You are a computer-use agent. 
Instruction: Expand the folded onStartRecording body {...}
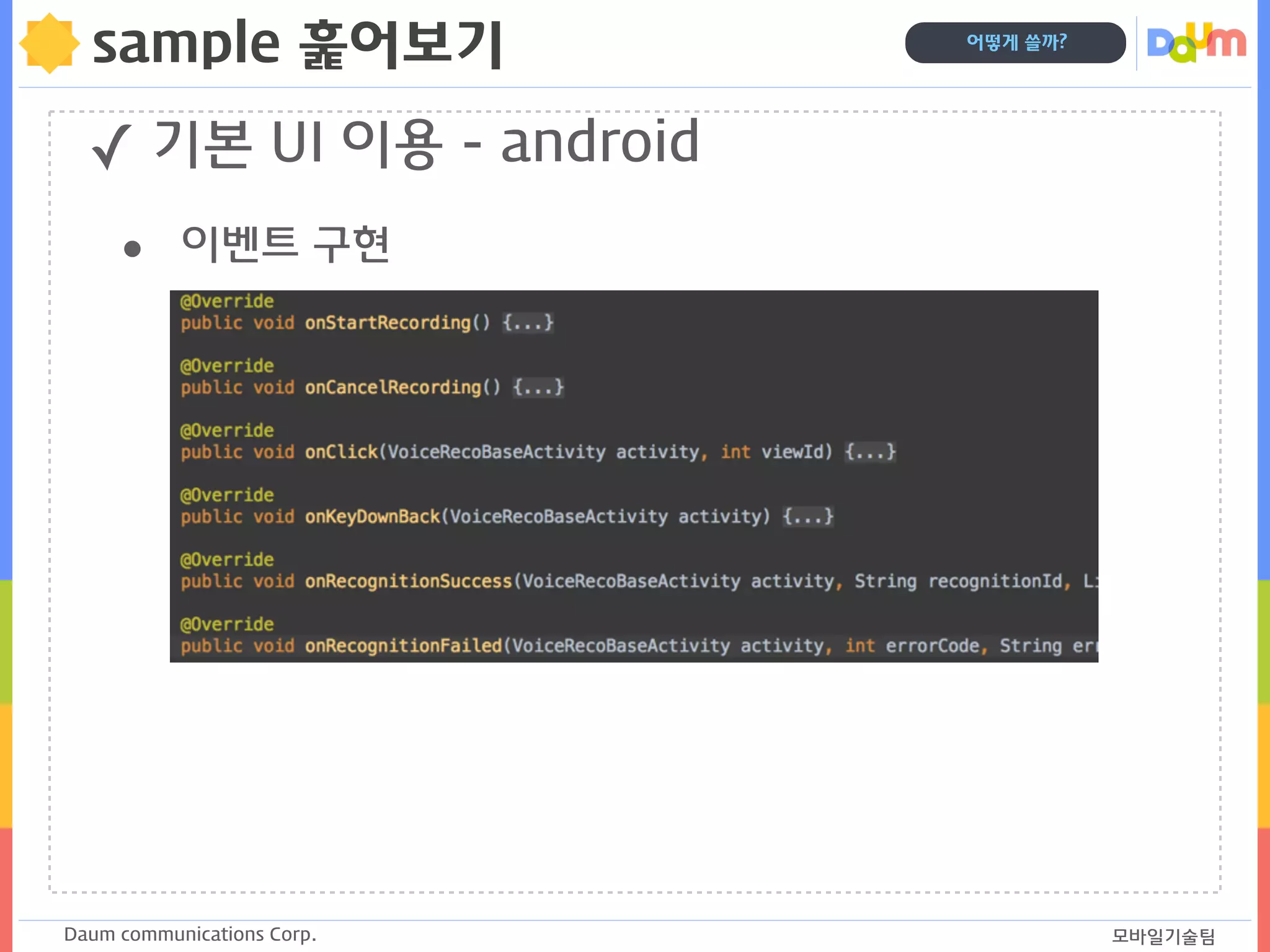point(528,322)
